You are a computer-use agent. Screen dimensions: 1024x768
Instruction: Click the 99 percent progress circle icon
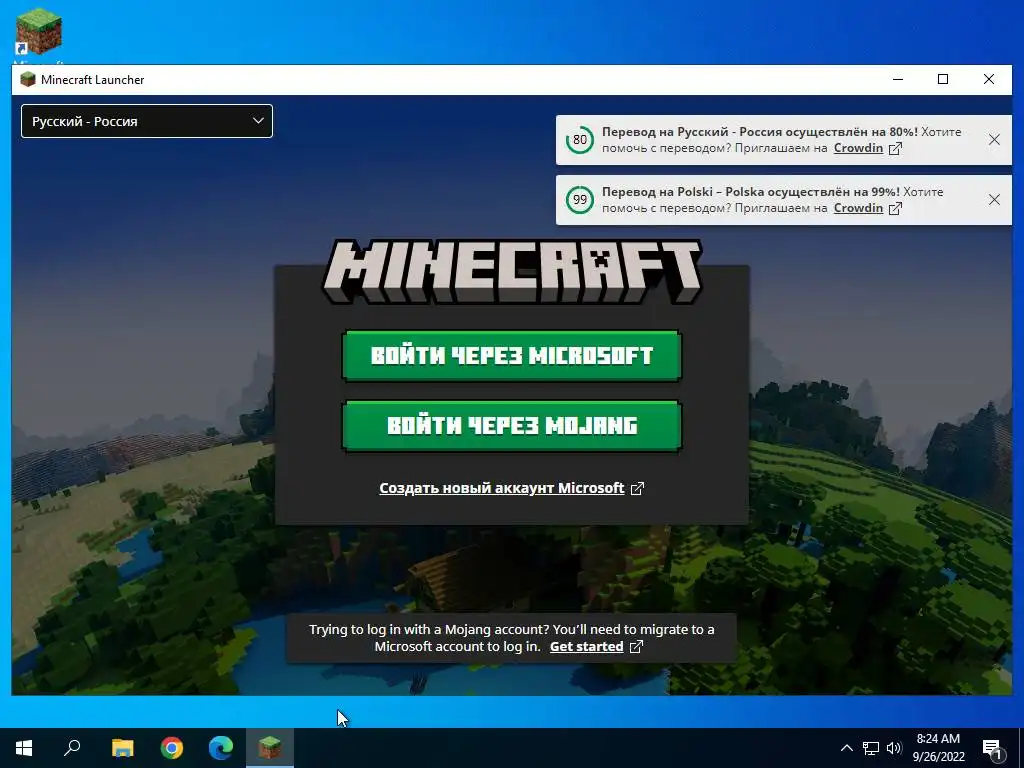coord(580,200)
